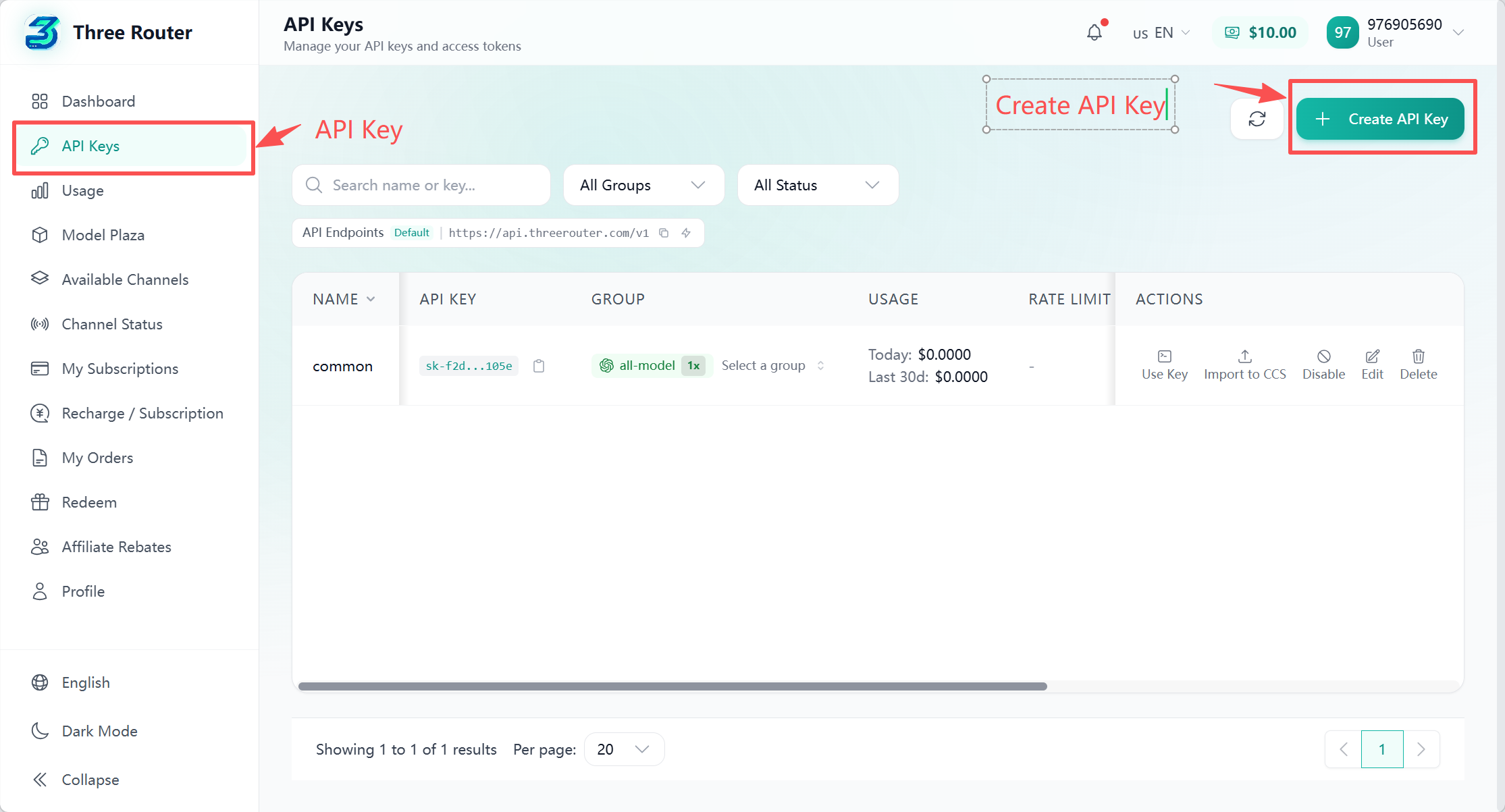Refresh the API keys list
This screenshot has height=812, width=1505.
pos(1257,119)
